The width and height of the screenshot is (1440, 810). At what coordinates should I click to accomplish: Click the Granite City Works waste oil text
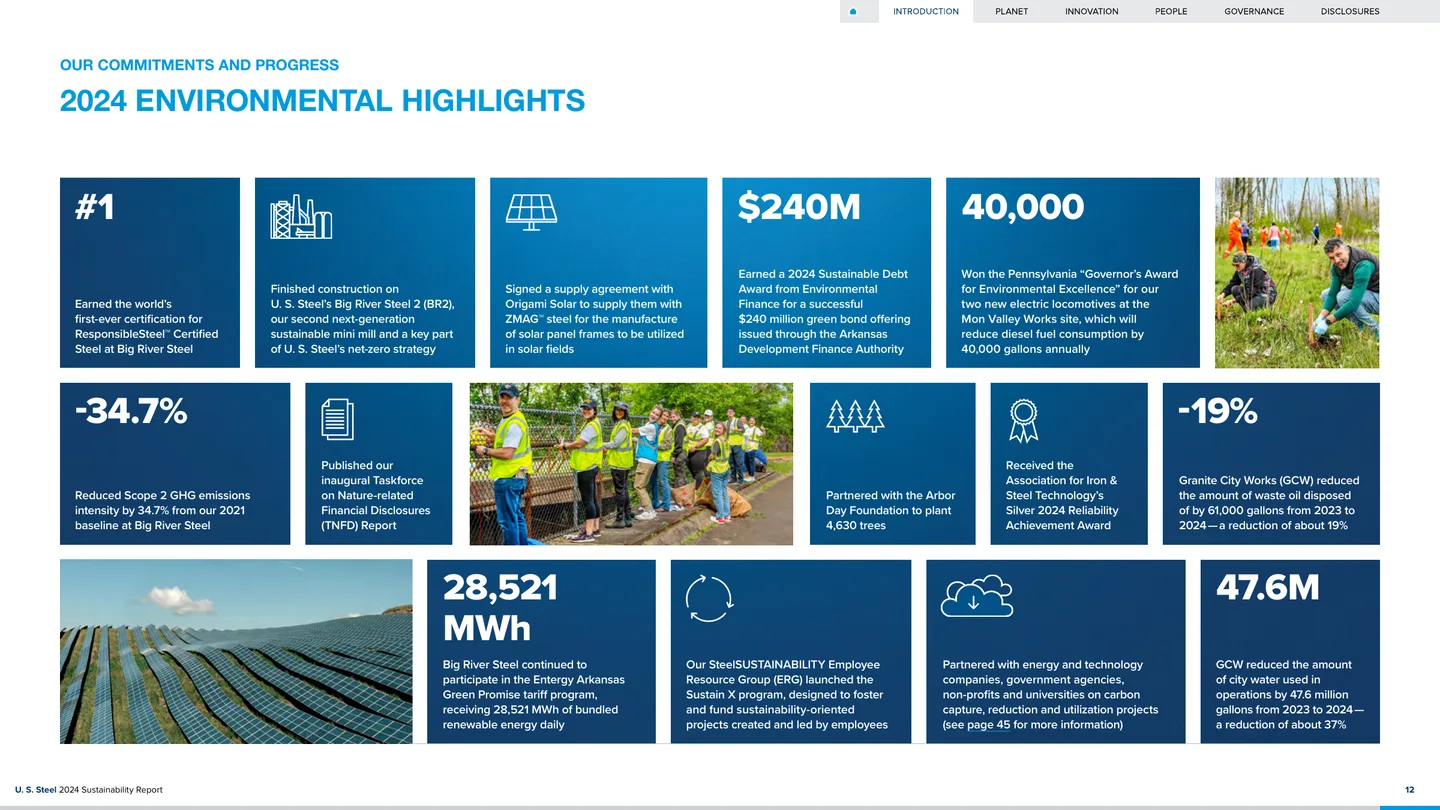[x=1269, y=503]
